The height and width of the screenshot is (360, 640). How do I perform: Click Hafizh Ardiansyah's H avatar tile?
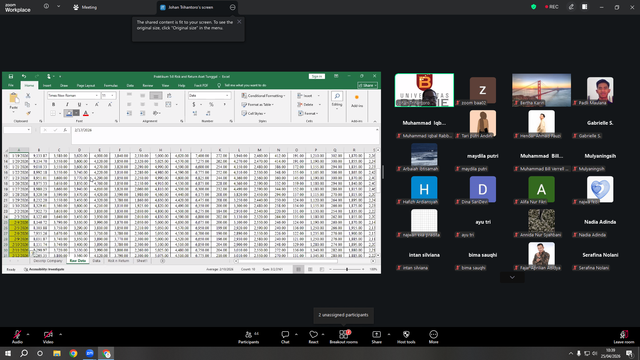point(424,189)
